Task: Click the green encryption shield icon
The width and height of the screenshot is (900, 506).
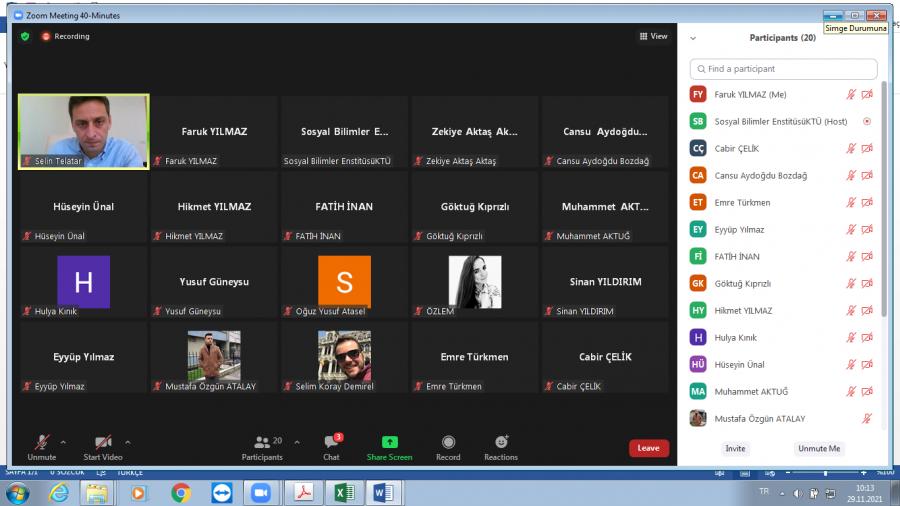Action: point(25,36)
